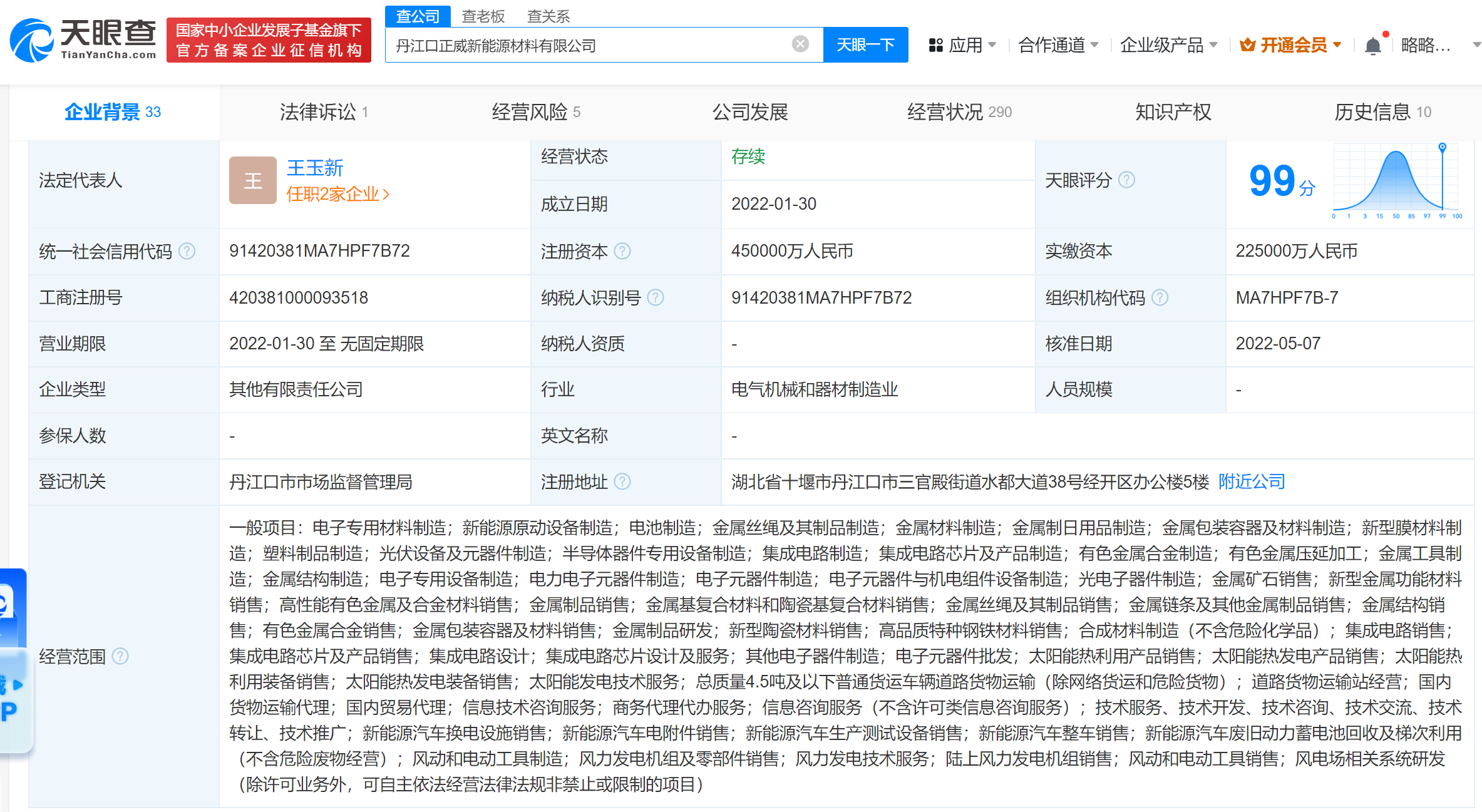The width and height of the screenshot is (1482, 812).
Task: Click help icon beside 天眼评分
Action: click(1127, 180)
